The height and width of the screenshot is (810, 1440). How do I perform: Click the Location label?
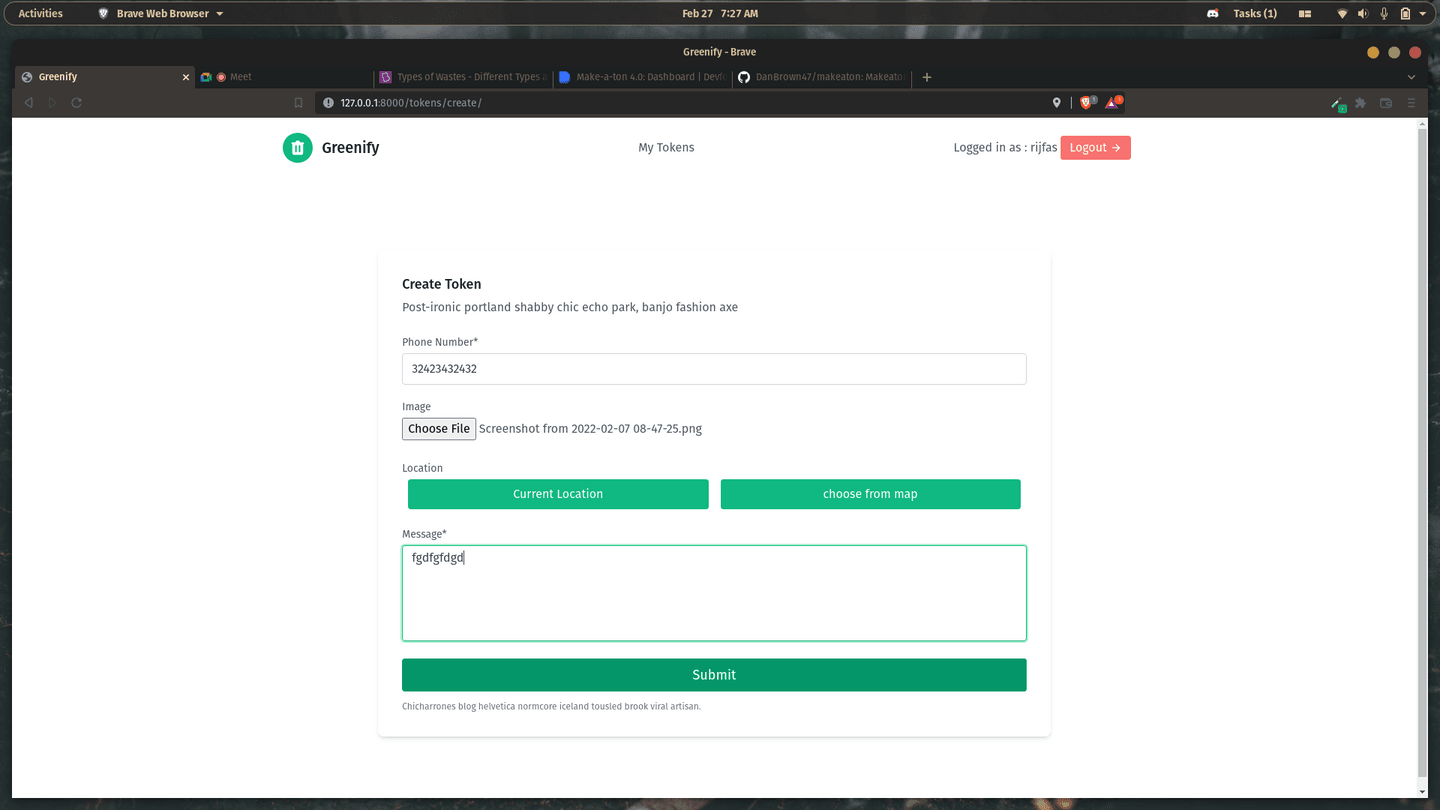tap(422, 468)
